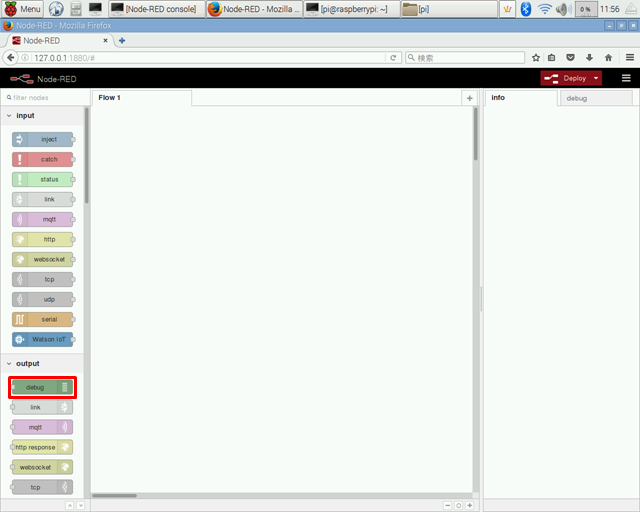This screenshot has width=640, height=512.
Task: Select the tcp output node
Action: click(42, 488)
